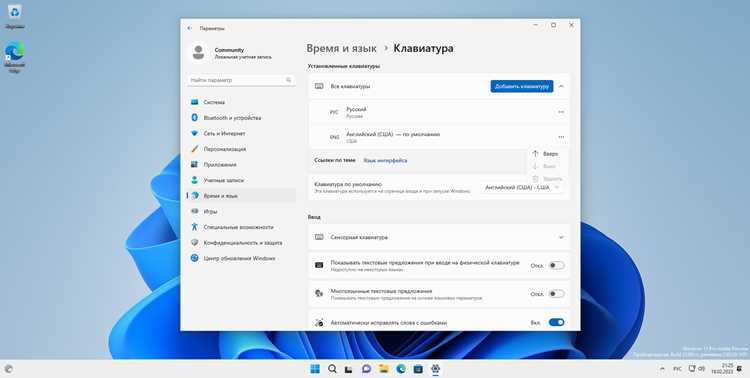Disable Автоматически исправлять слова с ошибками switch

click(556, 322)
